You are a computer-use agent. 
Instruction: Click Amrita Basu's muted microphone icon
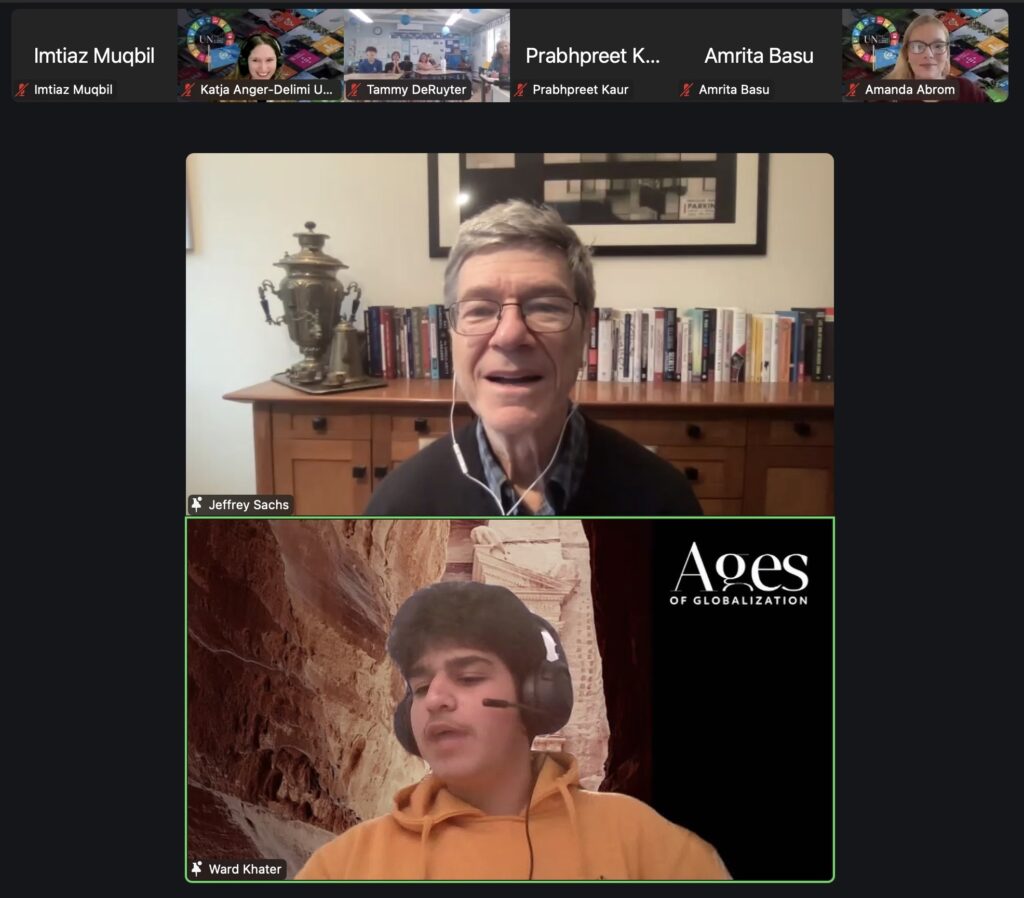tap(687, 90)
